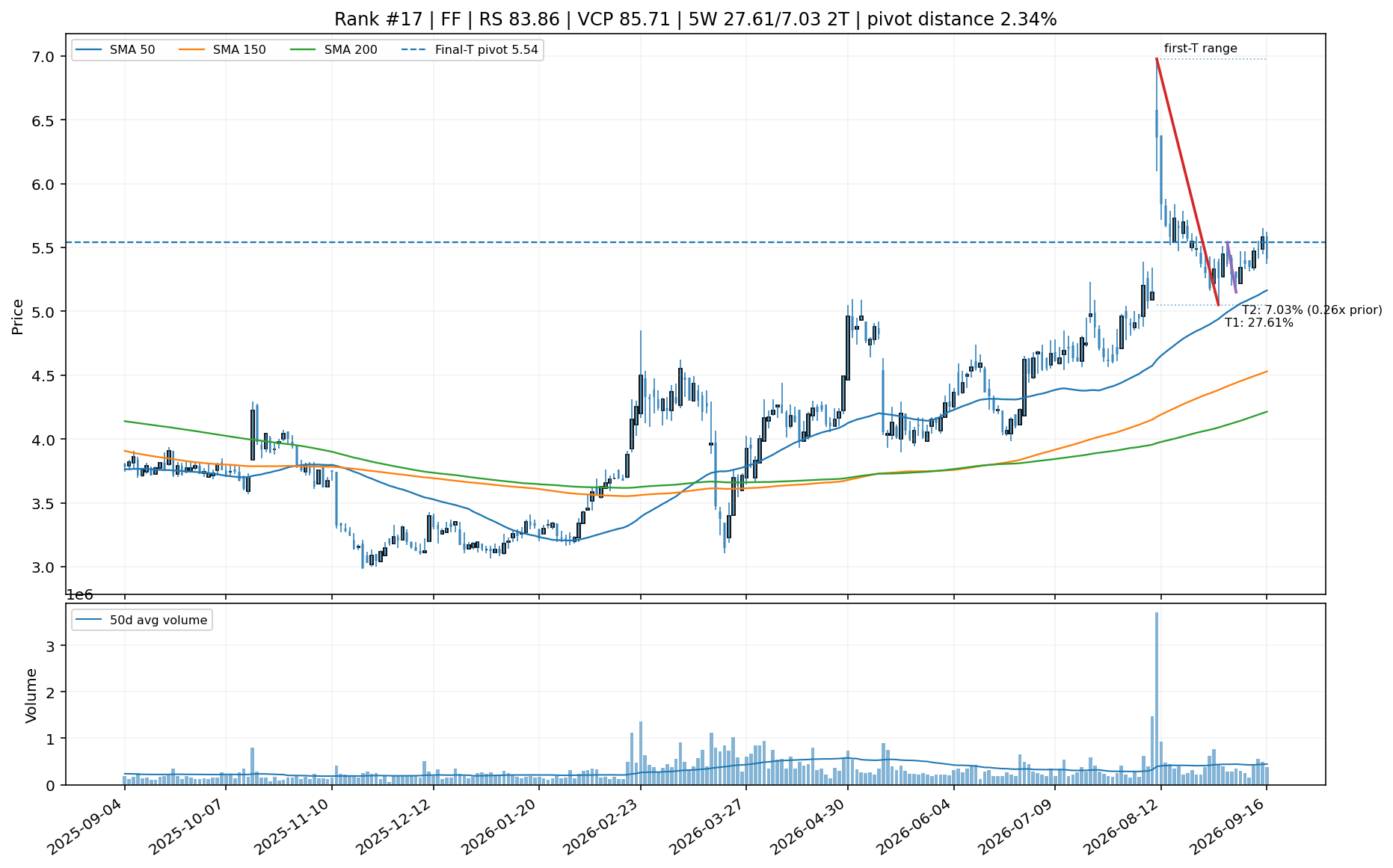Click the date label 2026-04-30
Viewport: 1393px width, 868px height.
click(808, 826)
